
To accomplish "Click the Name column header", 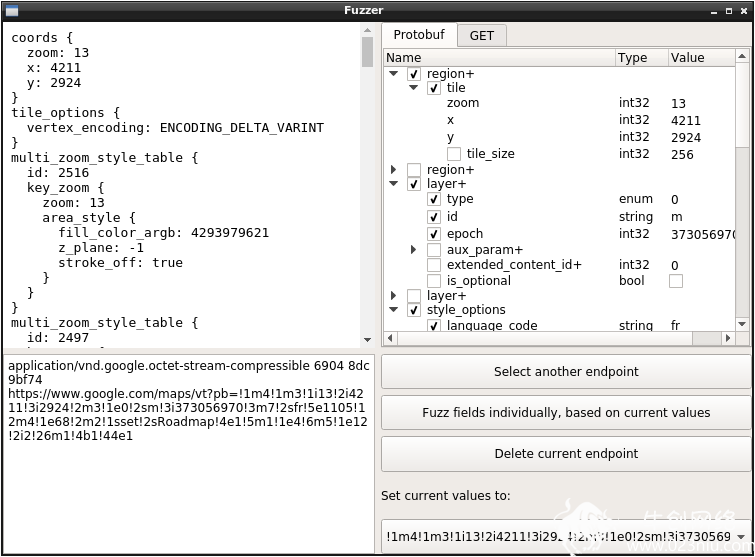I will [499, 58].
